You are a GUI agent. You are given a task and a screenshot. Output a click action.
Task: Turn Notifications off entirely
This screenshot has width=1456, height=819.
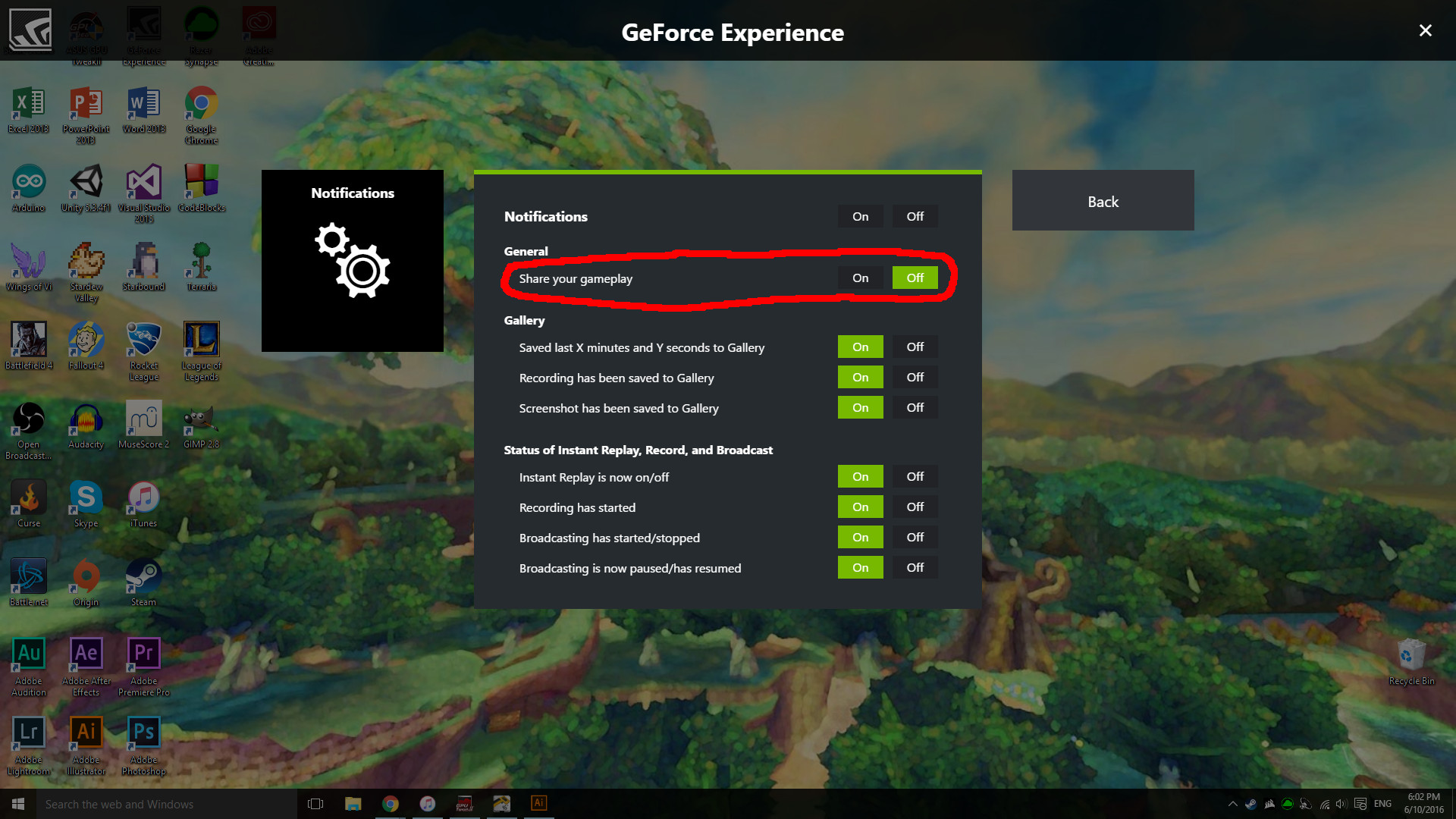[915, 216]
